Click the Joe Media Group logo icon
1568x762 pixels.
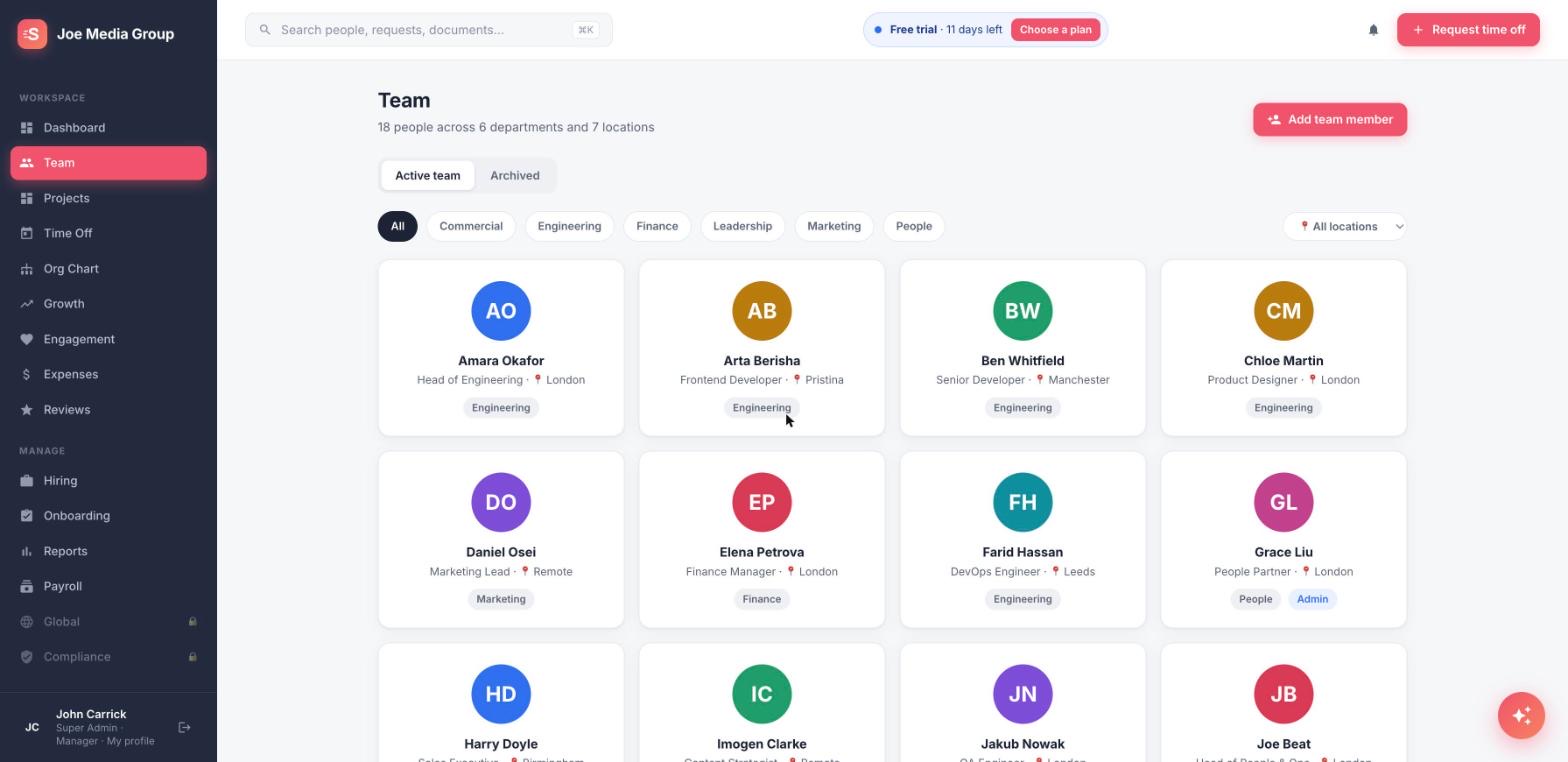click(32, 34)
